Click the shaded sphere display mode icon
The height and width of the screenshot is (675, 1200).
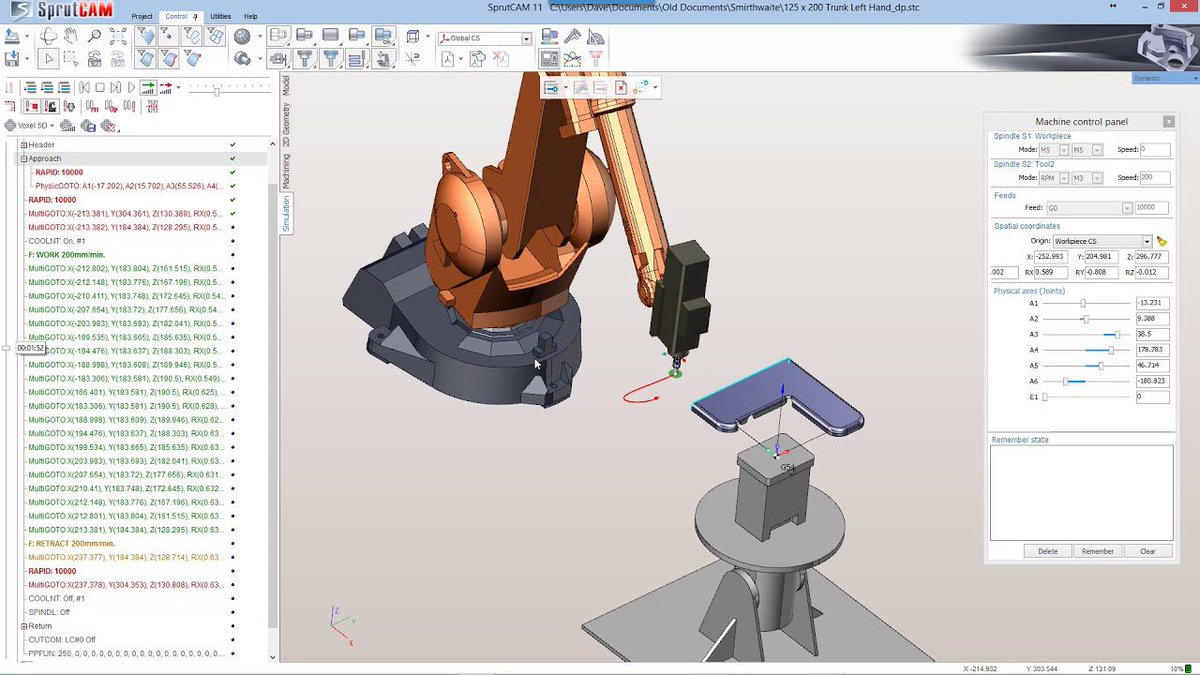pyautogui.click(x=242, y=36)
